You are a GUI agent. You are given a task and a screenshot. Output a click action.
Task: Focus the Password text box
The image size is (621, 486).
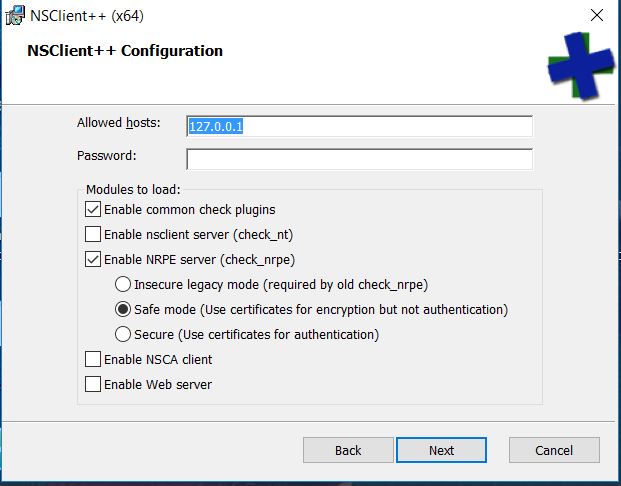(x=359, y=159)
